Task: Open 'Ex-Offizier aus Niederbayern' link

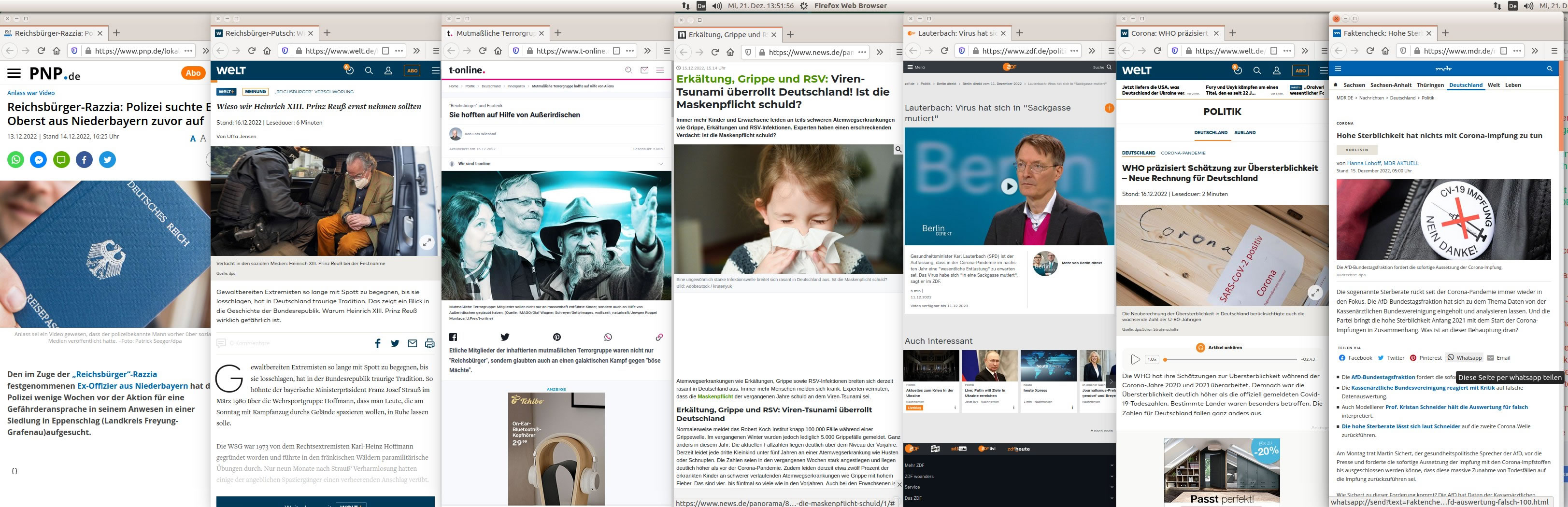Action: 133,386
